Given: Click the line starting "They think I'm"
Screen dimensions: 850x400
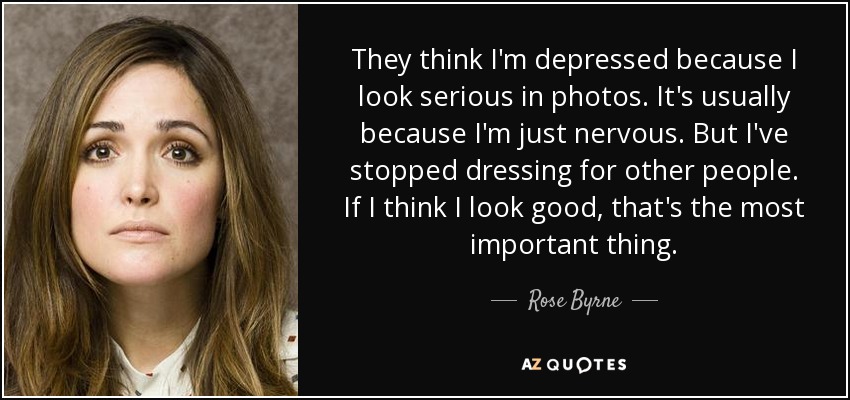Looking at the screenshot, I should [x=575, y=60].
